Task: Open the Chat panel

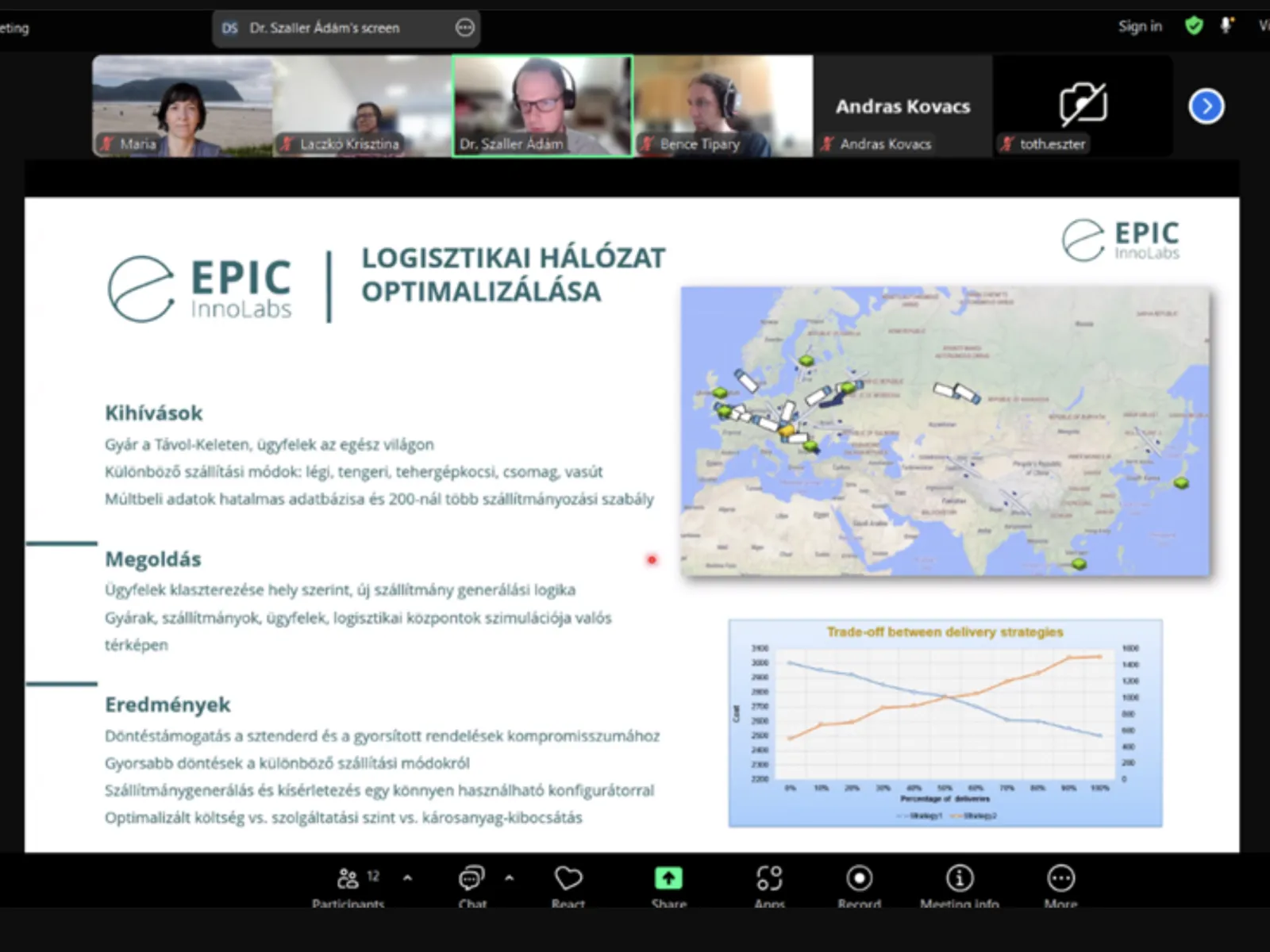Action: pyautogui.click(x=471, y=879)
